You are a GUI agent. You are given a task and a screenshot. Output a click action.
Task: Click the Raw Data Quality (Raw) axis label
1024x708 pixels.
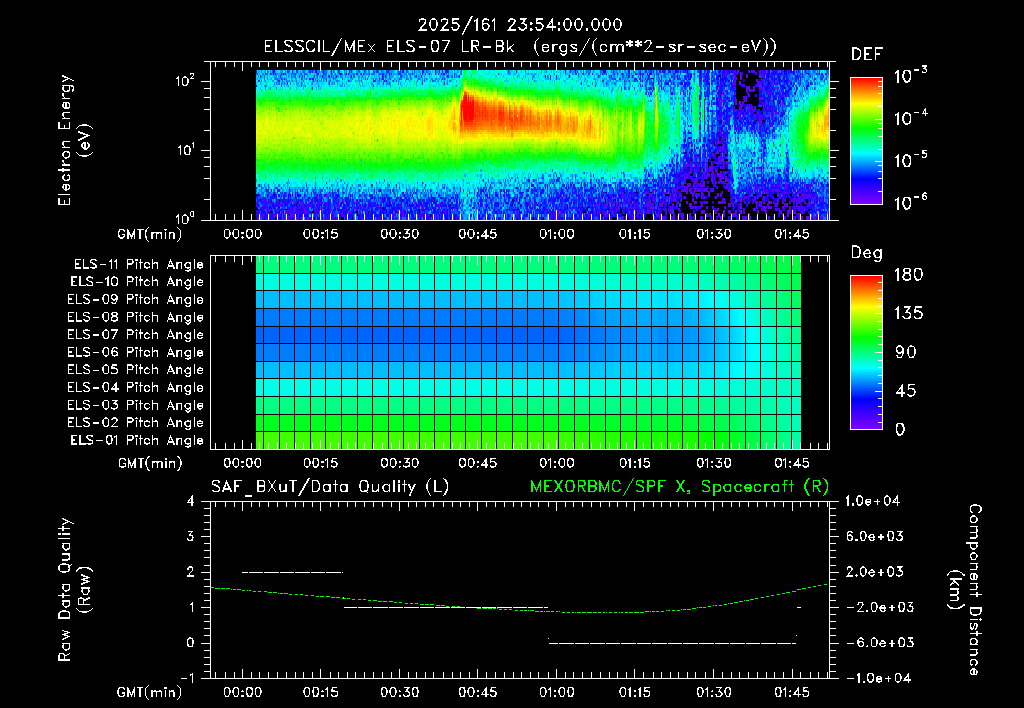(x=74, y=589)
